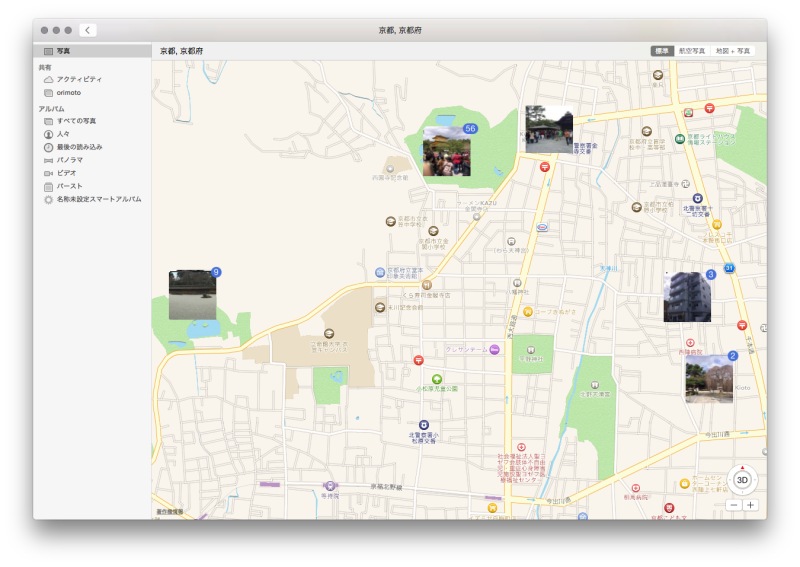The width and height of the screenshot is (800, 567).
Task: Click the わら天神宮 shrine marker
Action: click(x=511, y=241)
